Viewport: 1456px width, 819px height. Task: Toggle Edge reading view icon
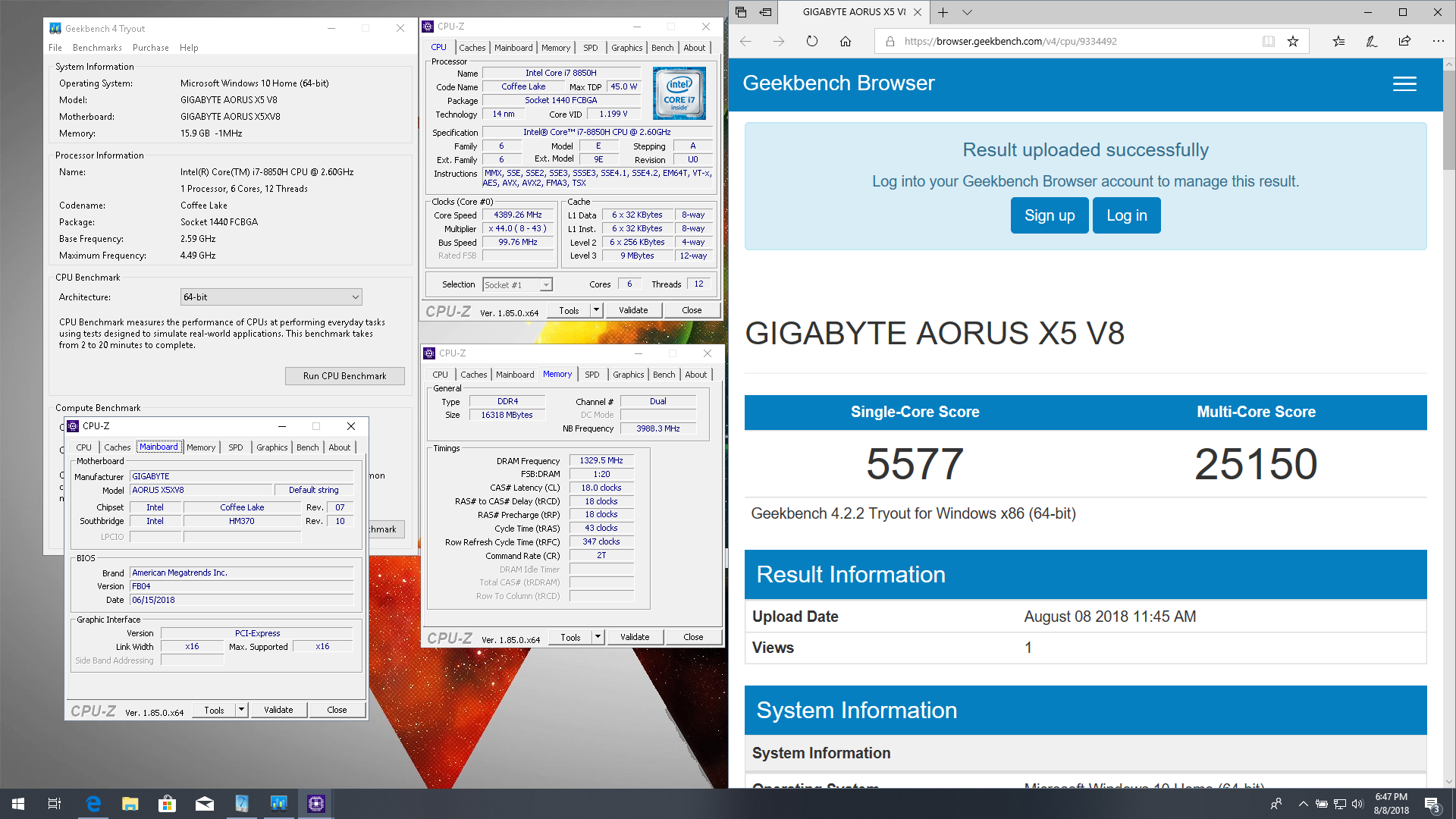1269,41
